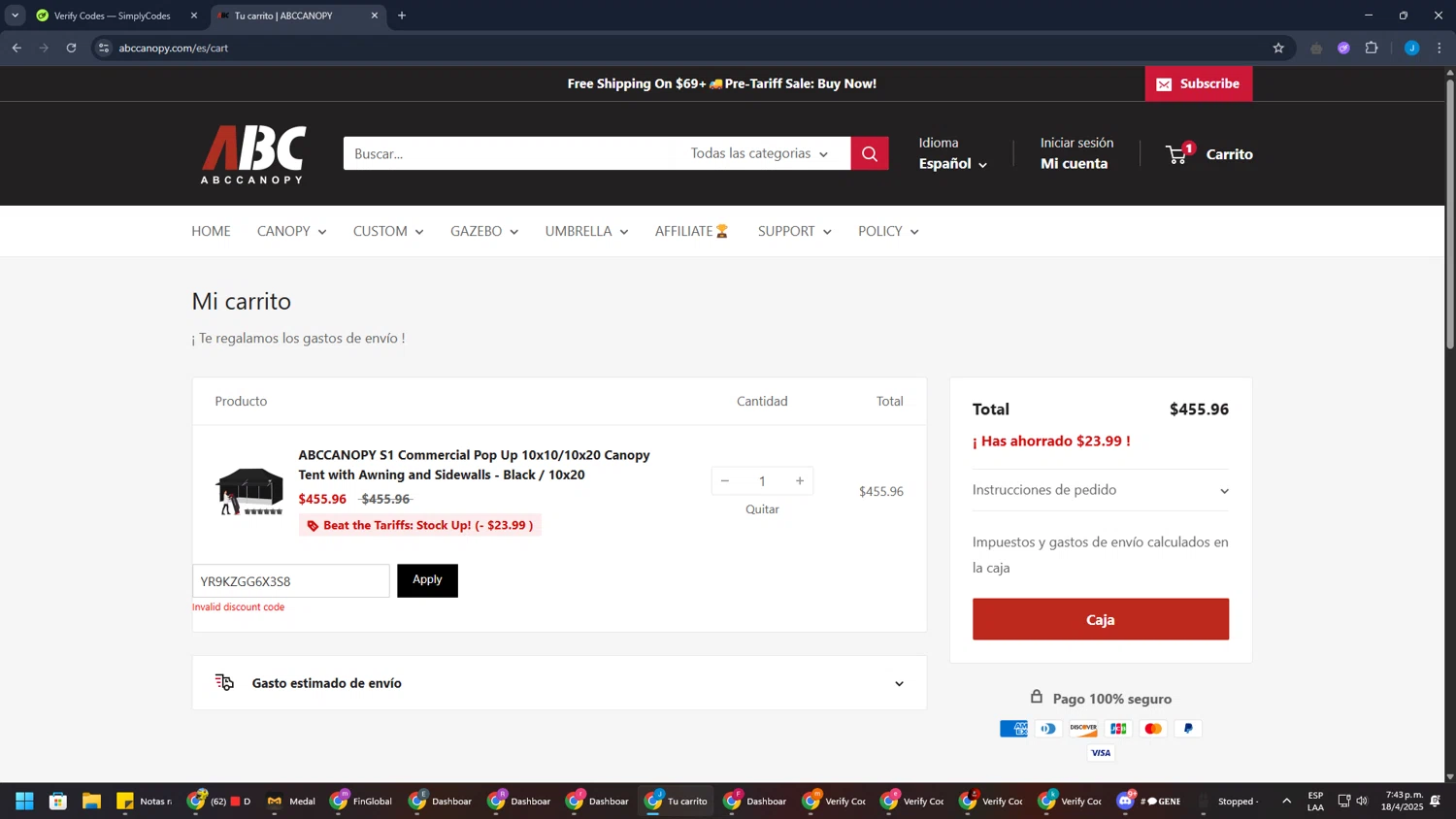
Task: Click the envelope icon in the Subscribe button
Action: pos(1164,84)
